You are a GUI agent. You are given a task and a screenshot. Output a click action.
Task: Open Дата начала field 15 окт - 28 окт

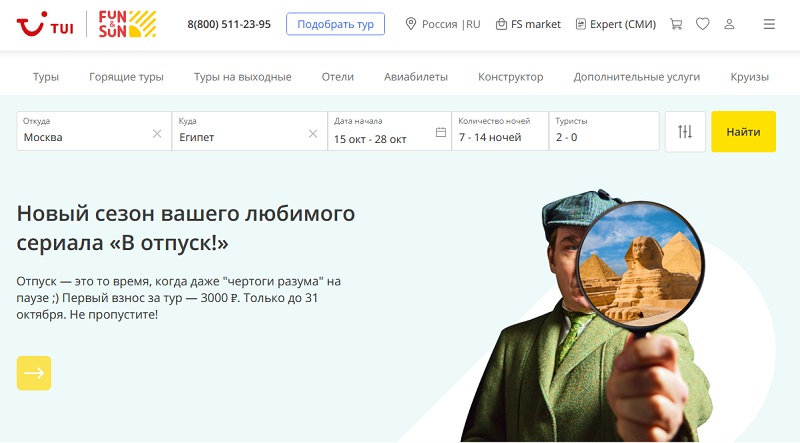click(389, 131)
